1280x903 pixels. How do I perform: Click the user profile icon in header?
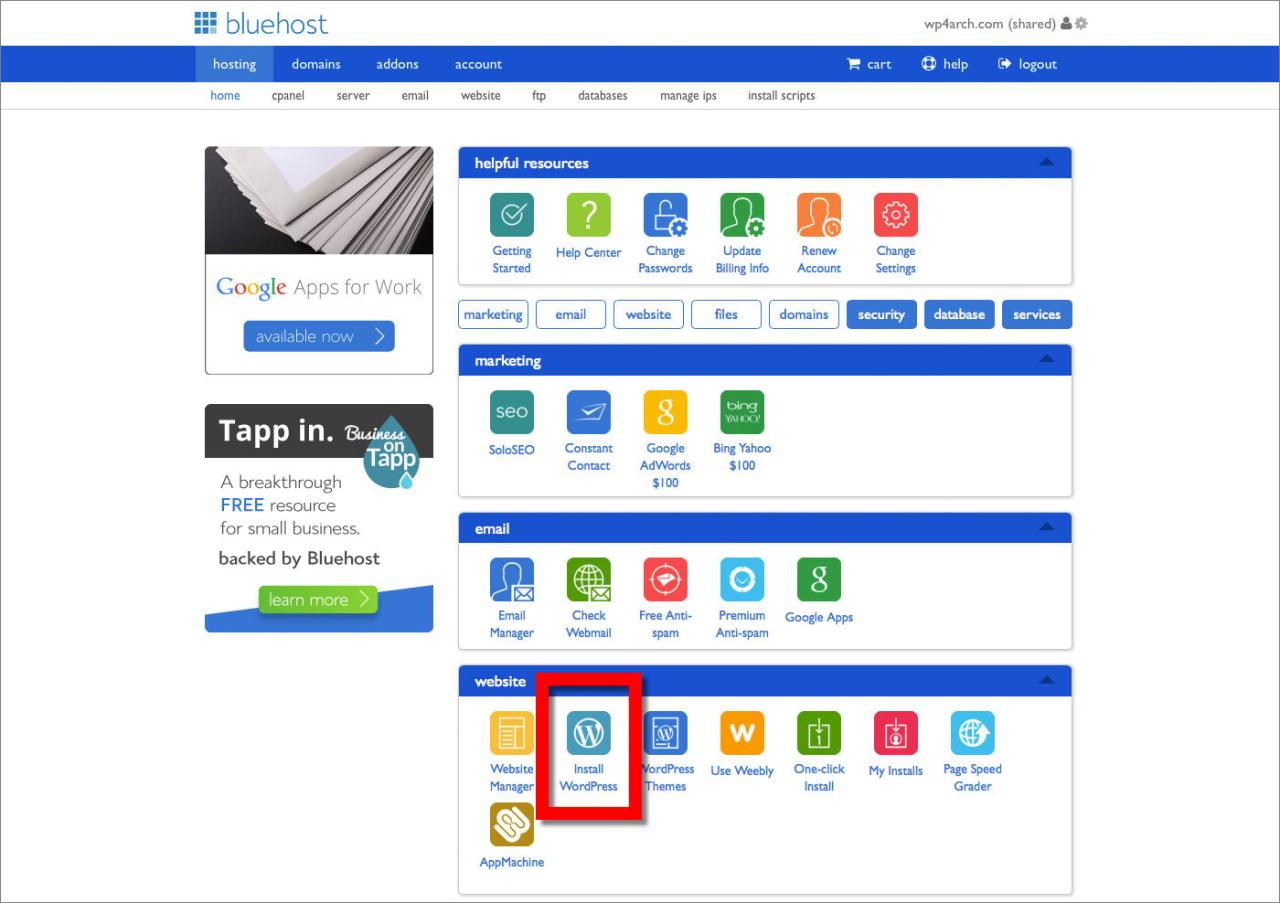(1066, 24)
